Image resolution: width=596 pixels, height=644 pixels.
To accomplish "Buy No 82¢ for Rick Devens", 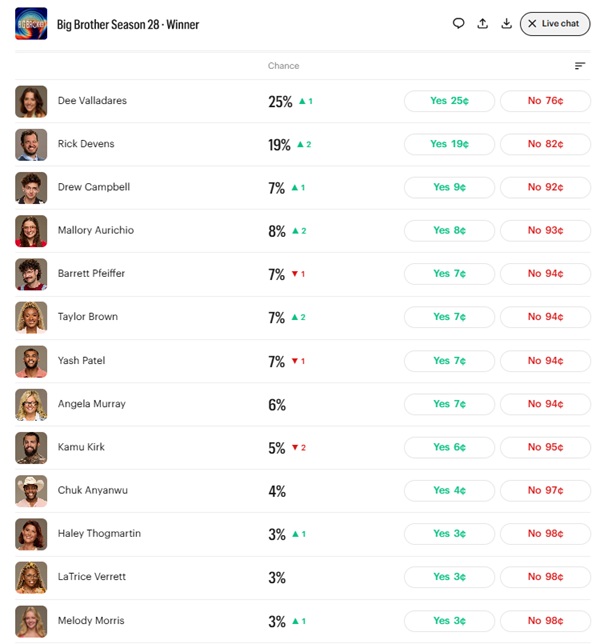I will pos(545,144).
